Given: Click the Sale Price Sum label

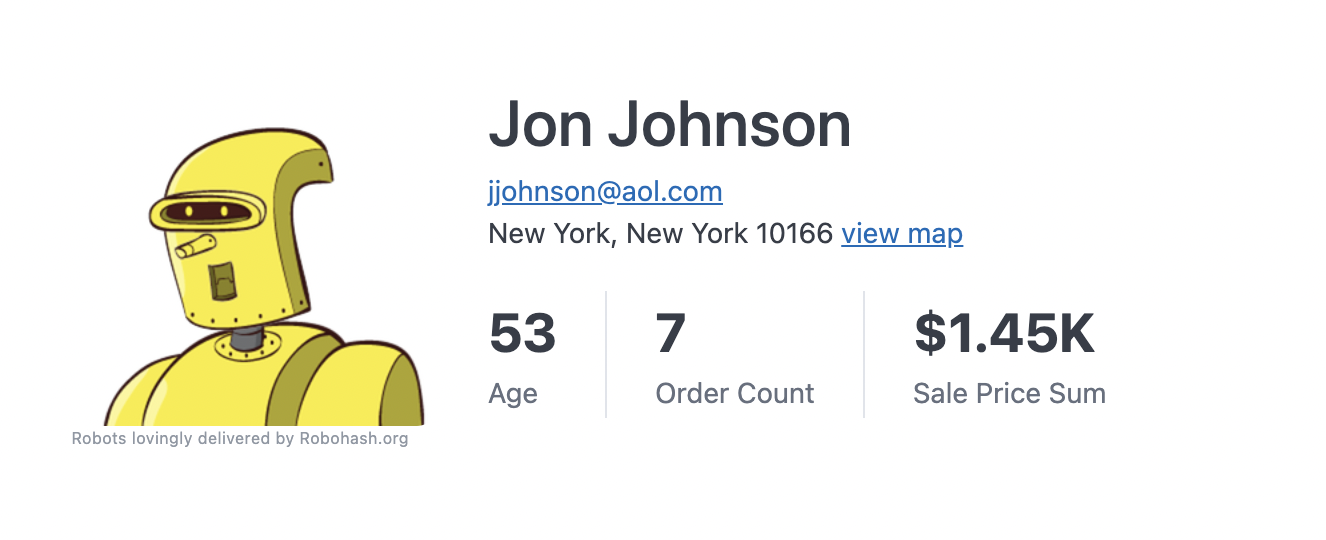Looking at the screenshot, I should coord(1009,394).
